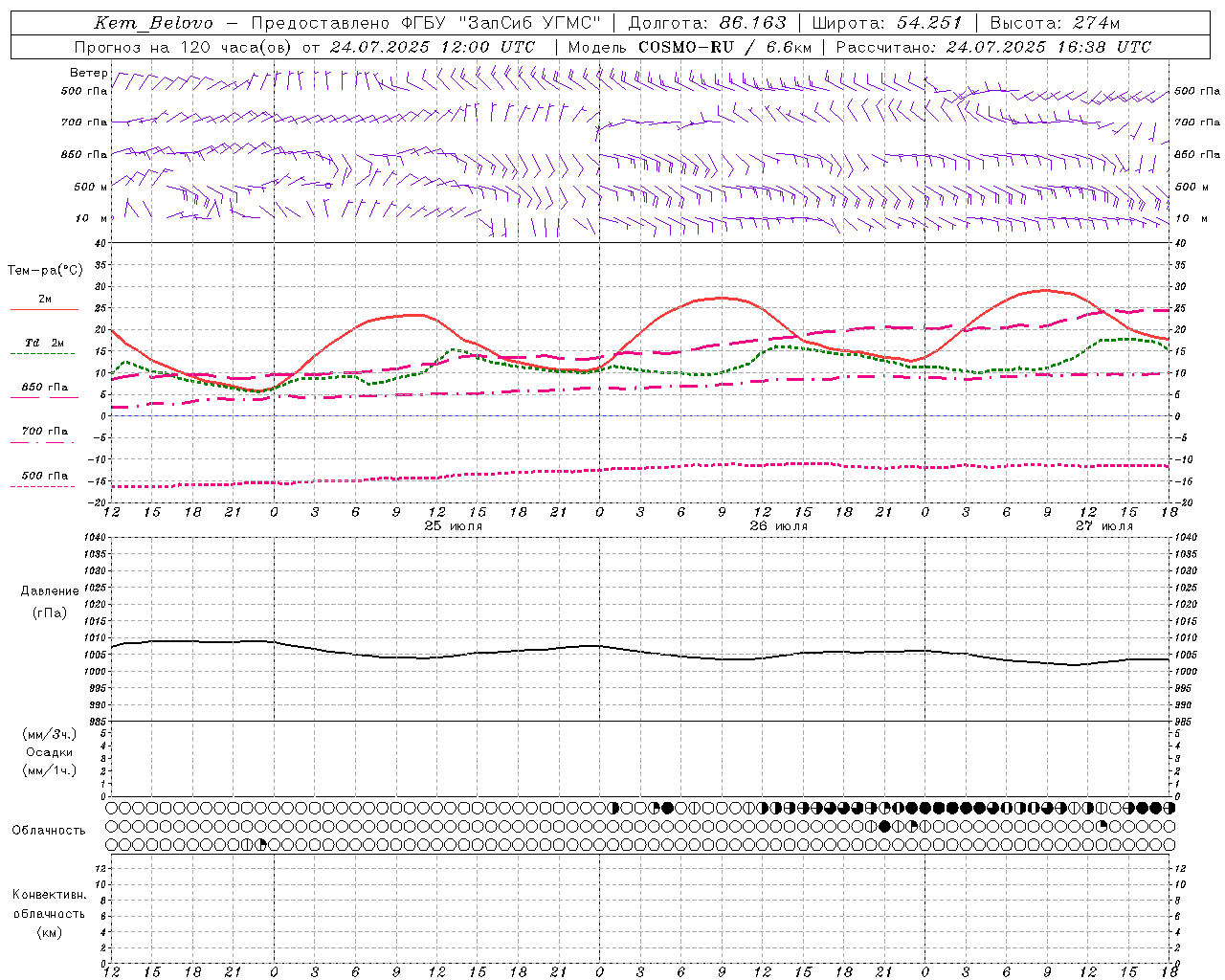Viewport: 1225px width, 980px height.
Task: Click the Облачность row label
Action: (x=49, y=830)
